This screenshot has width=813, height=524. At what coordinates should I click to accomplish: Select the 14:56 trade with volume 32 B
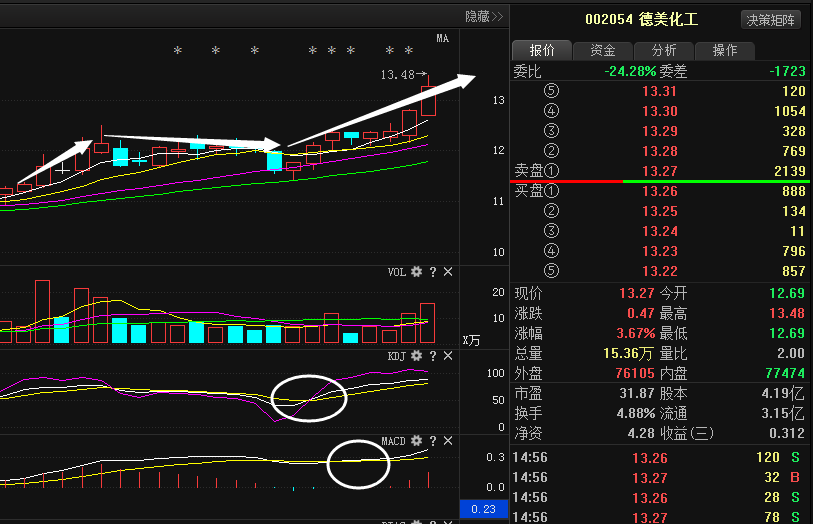658,477
